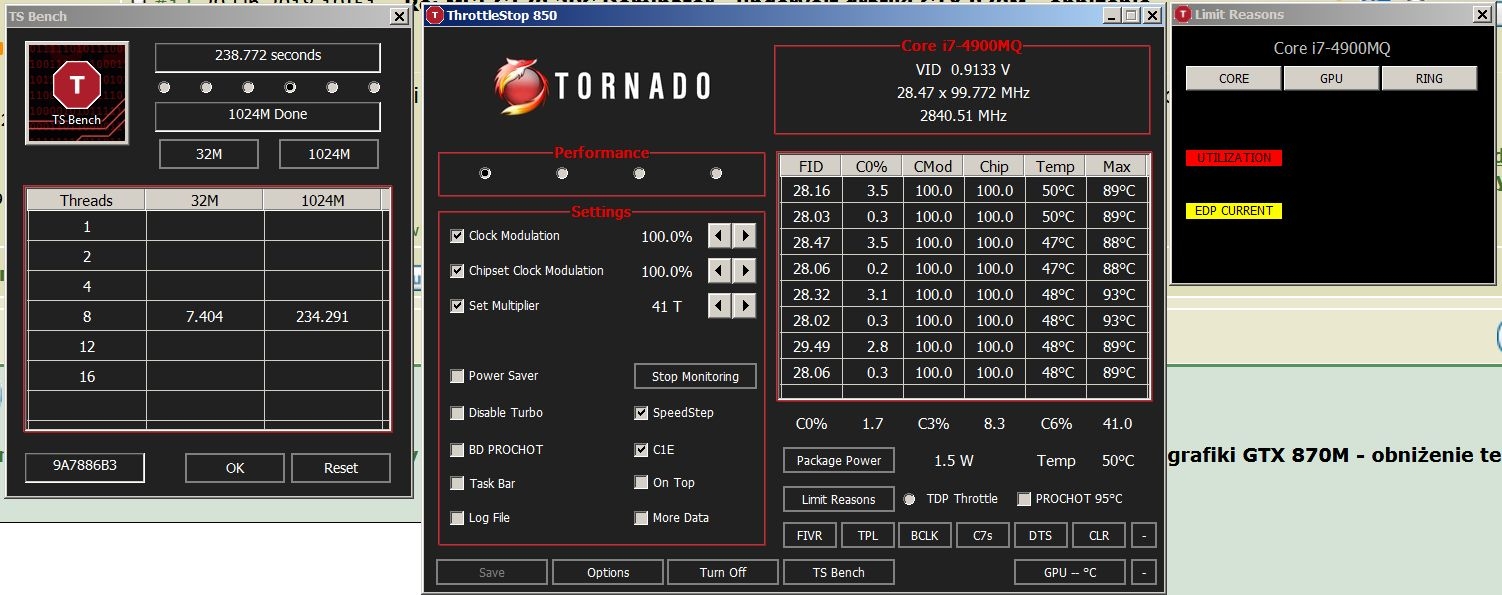Select fourth Performance profile radio button

(x=716, y=173)
